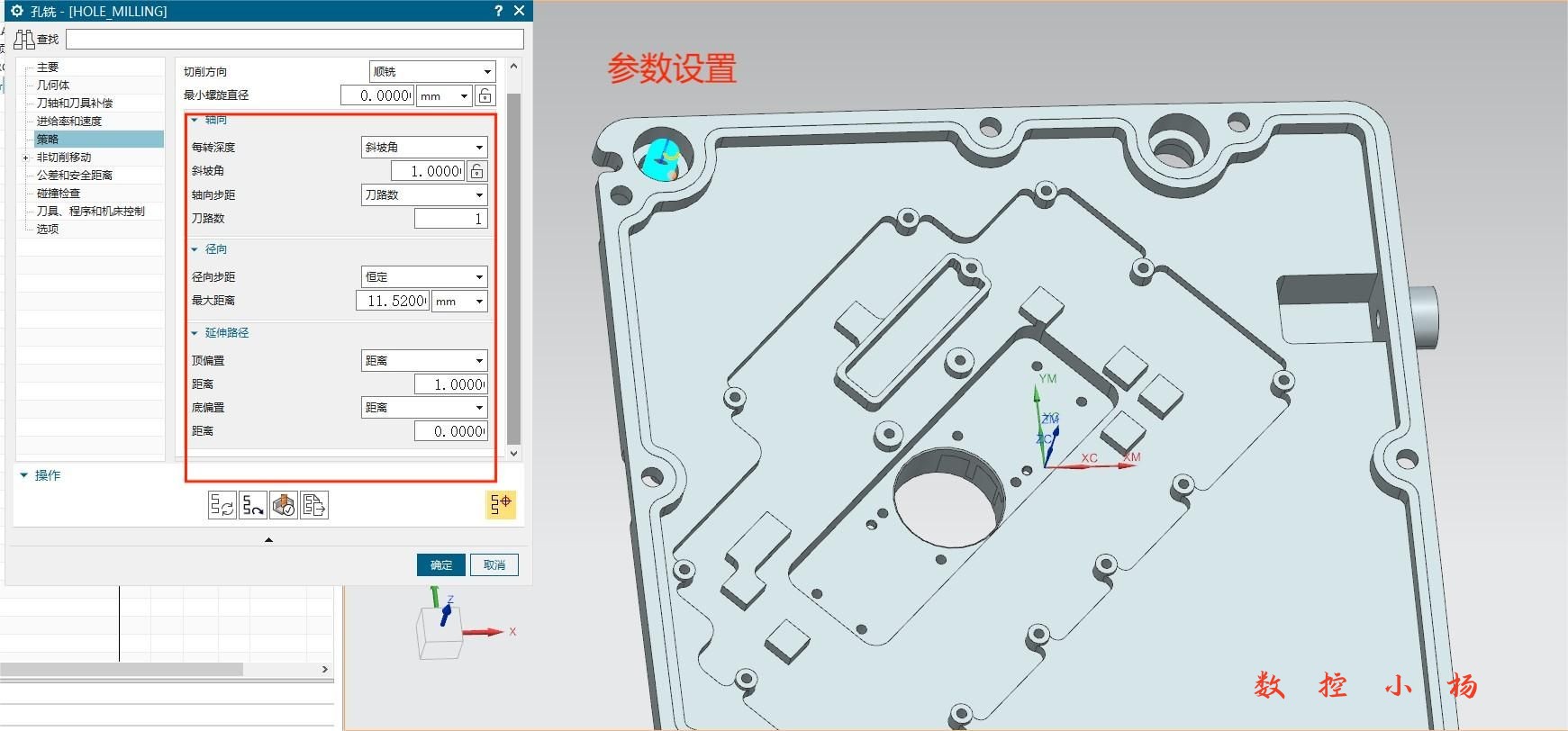
Task: Click the view triad orientation cube
Action: coord(439,632)
